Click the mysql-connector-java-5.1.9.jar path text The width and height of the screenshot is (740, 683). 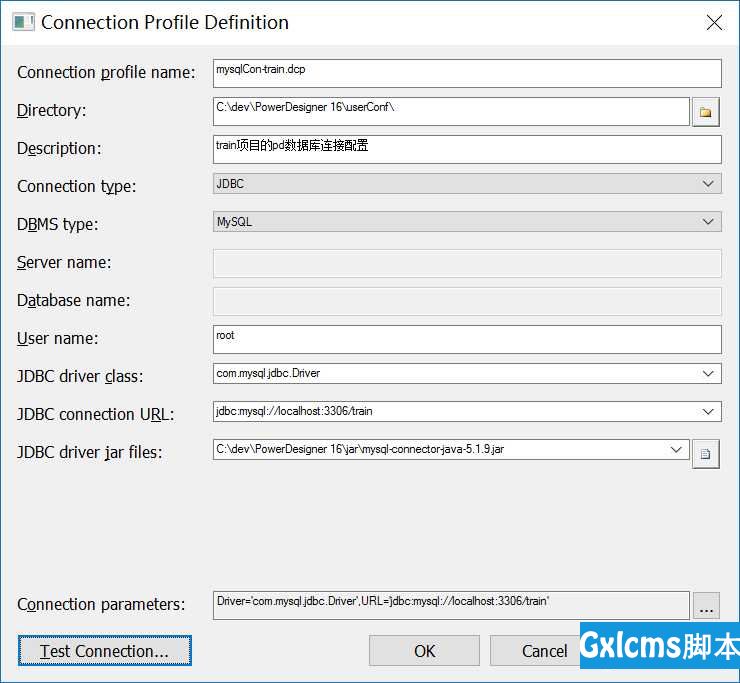(360, 449)
